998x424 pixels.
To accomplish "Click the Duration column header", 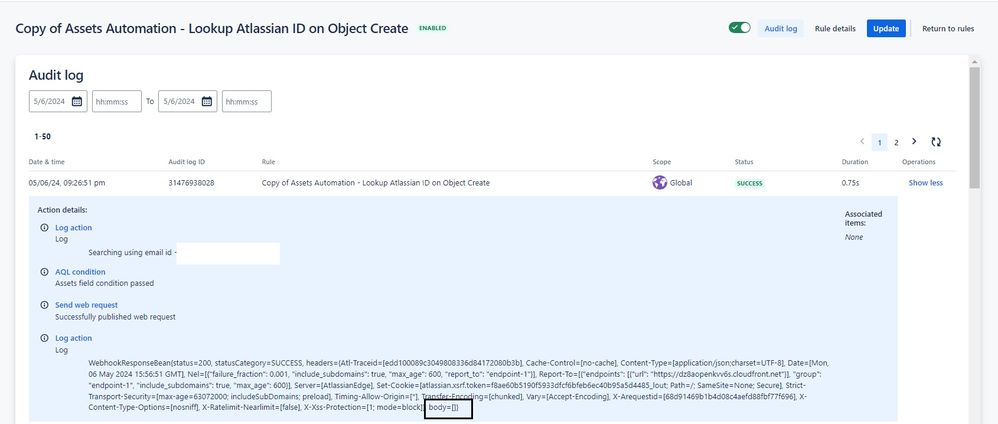I will pyautogui.click(x=853, y=162).
